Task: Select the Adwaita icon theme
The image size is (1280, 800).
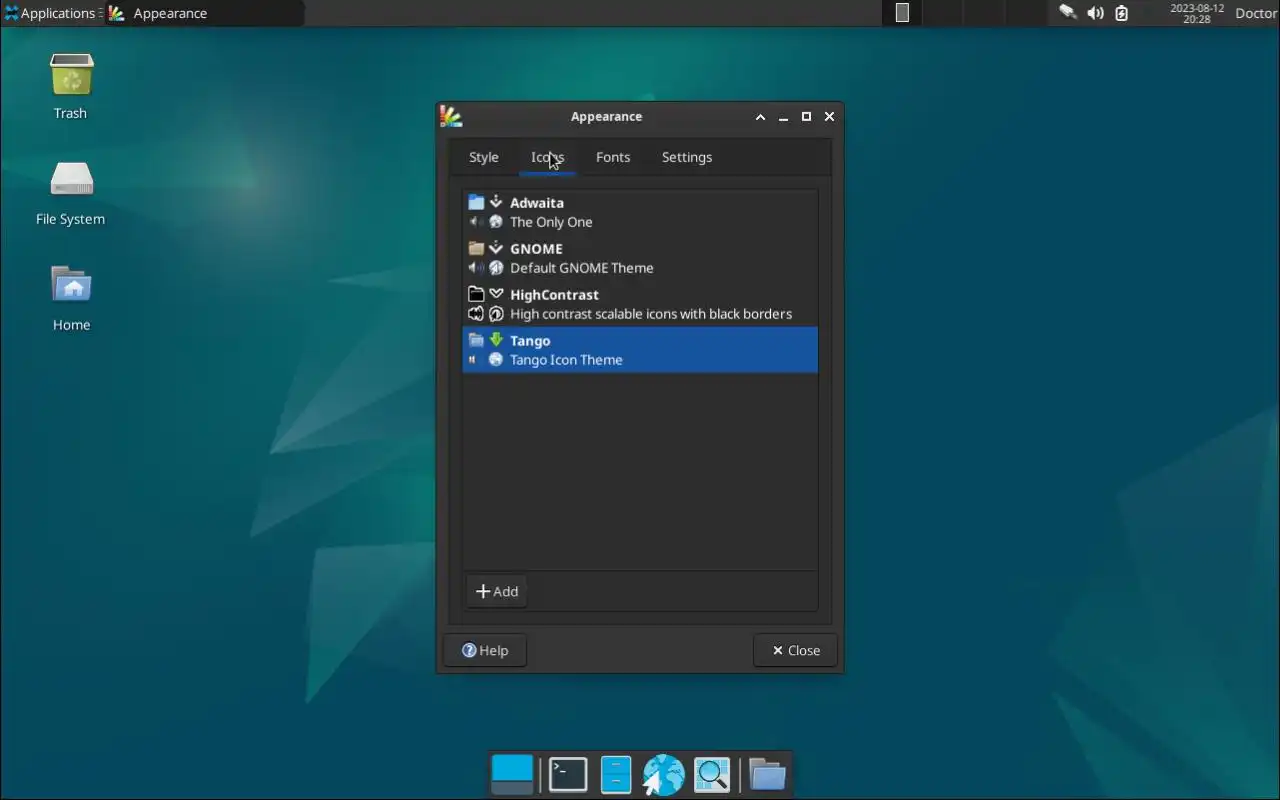Action: [x=640, y=212]
